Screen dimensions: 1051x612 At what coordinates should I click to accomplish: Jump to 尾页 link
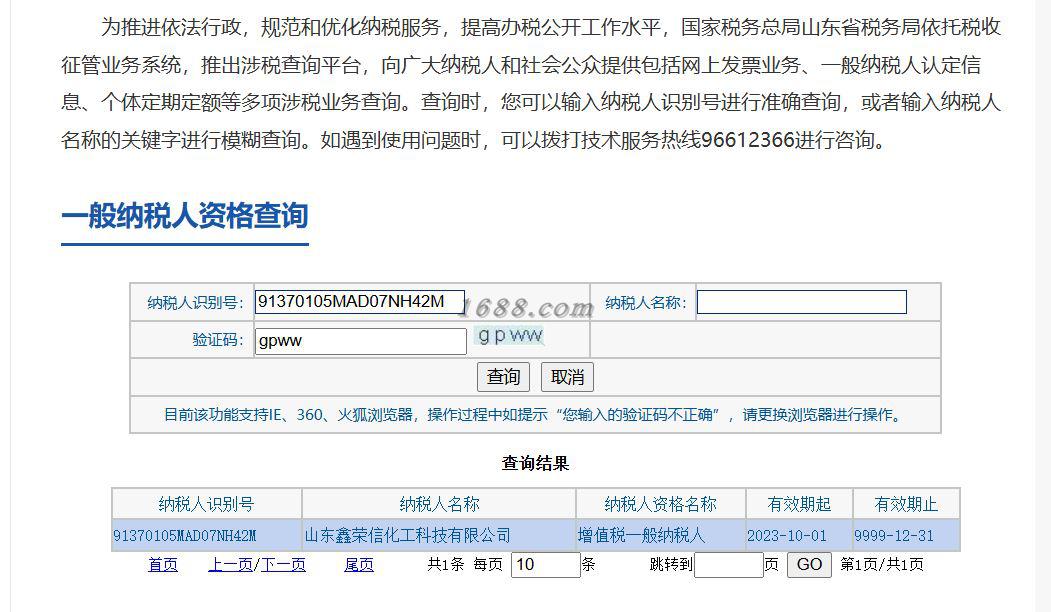tap(359, 565)
